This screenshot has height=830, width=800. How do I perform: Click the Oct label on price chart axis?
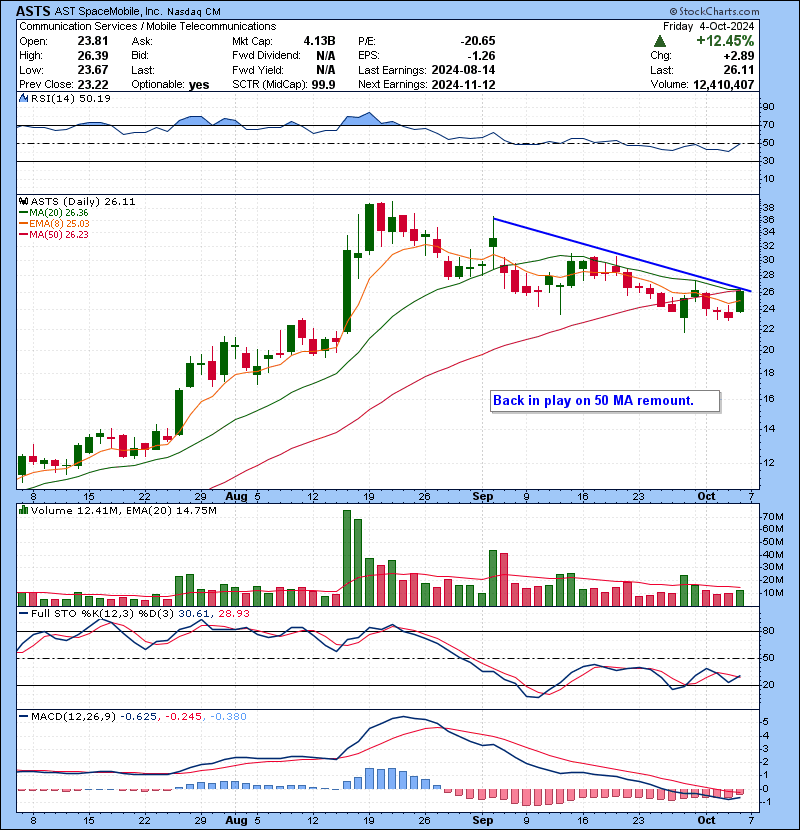pos(706,497)
